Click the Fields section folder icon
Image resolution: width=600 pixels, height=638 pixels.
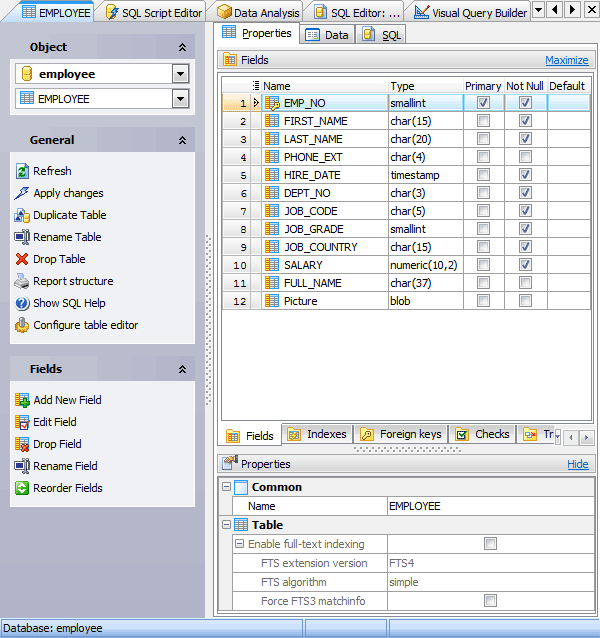pyautogui.click(x=230, y=60)
